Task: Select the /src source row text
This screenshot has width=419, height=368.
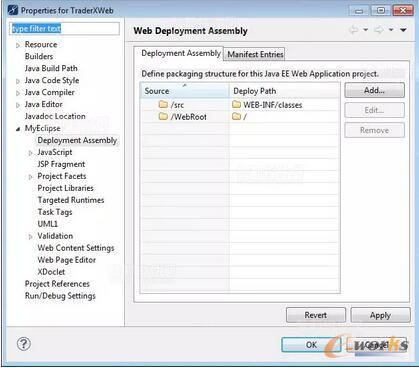Action: [x=177, y=105]
